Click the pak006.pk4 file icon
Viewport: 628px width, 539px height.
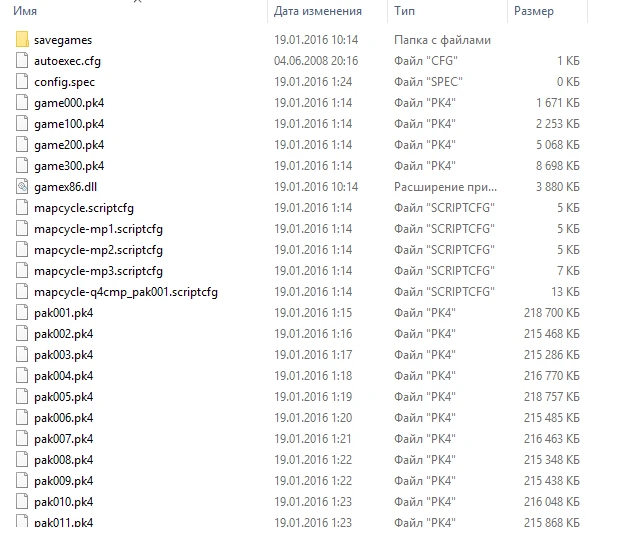[22, 418]
